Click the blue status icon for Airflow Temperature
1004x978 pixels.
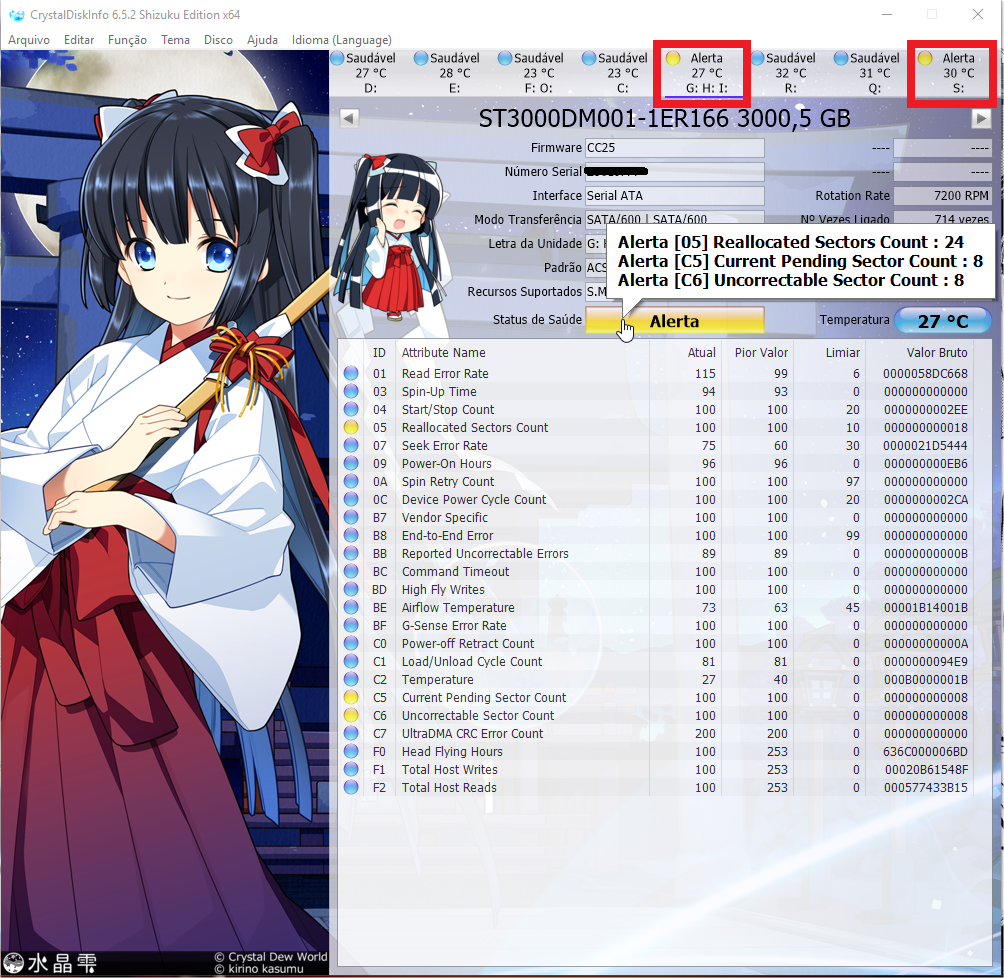pos(351,607)
